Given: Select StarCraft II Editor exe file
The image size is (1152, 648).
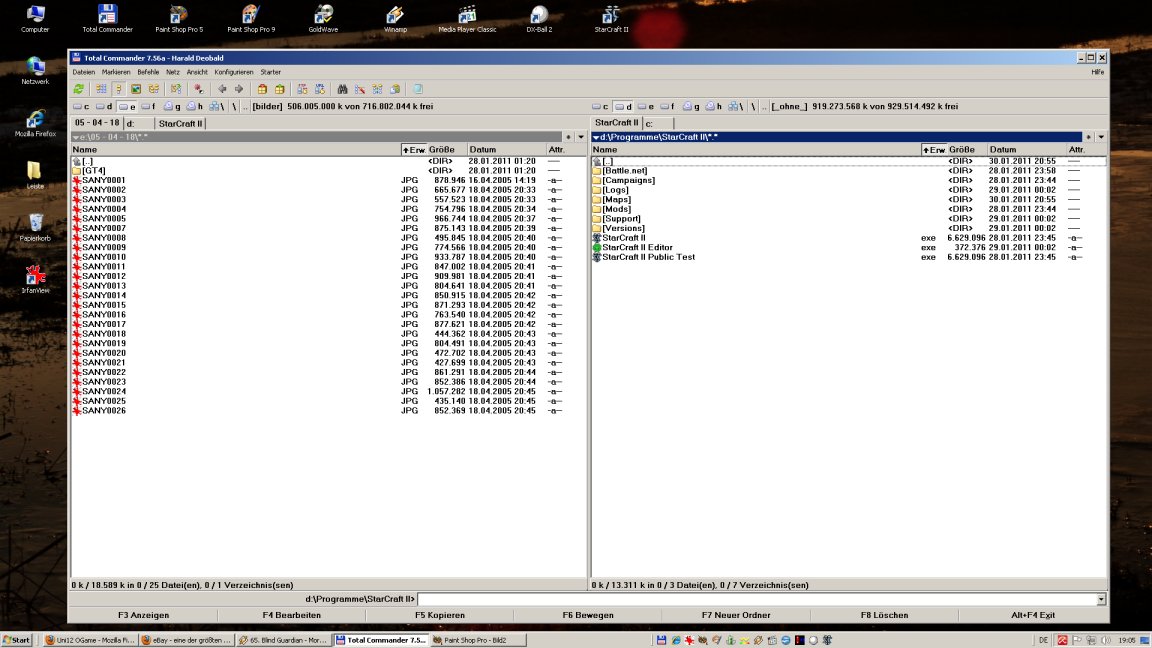Looking at the screenshot, I should point(637,248).
